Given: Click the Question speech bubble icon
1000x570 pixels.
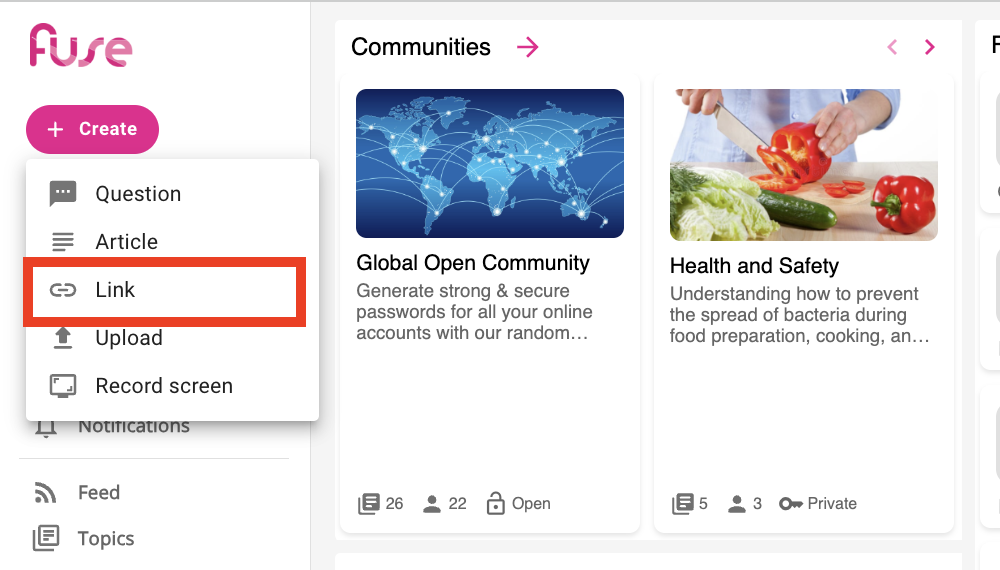Looking at the screenshot, I should (x=63, y=194).
